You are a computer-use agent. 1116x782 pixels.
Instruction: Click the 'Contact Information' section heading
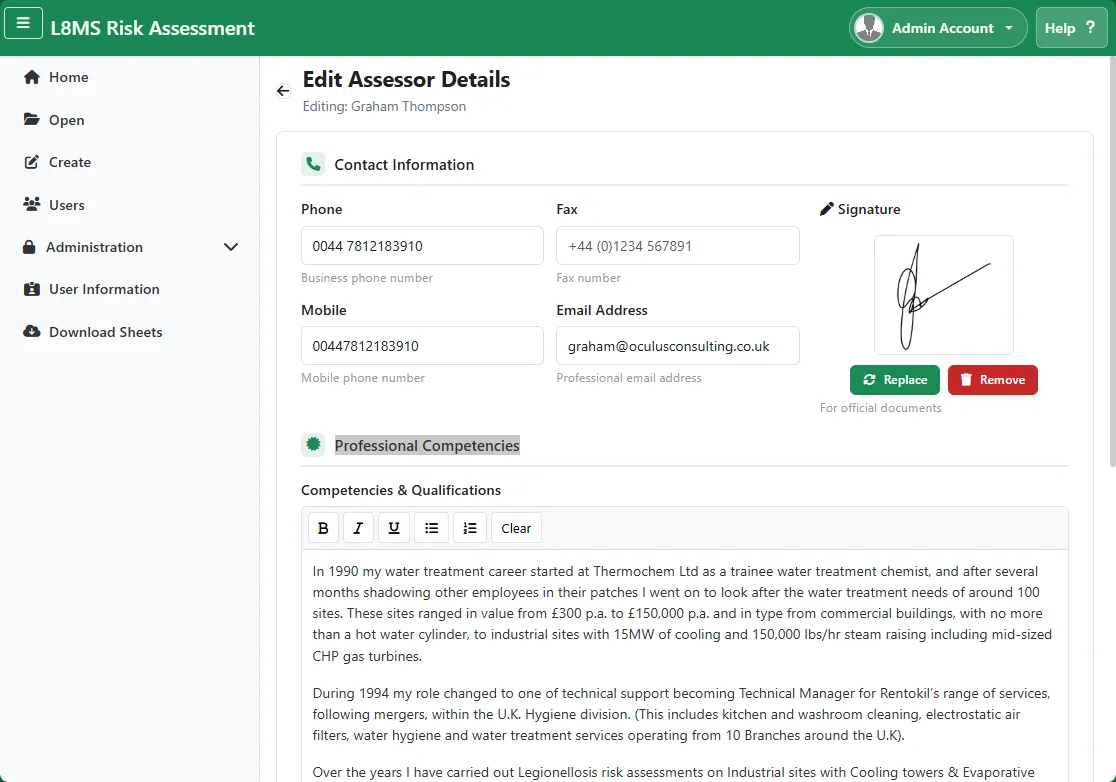pyautogui.click(x=404, y=164)
